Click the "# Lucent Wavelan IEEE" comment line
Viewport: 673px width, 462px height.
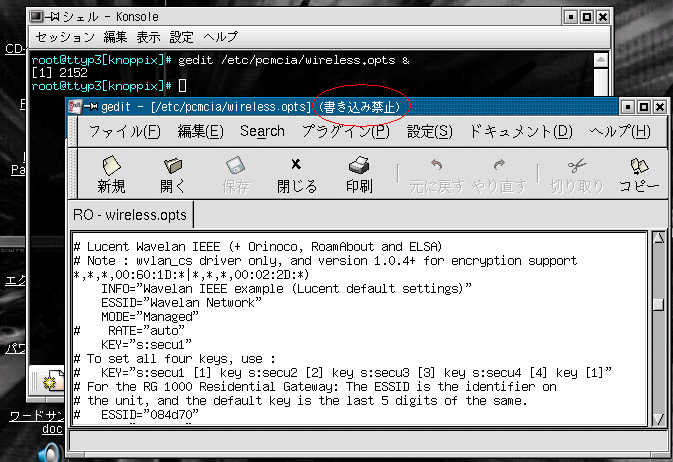pyautogui.click(x=258, y=247)
